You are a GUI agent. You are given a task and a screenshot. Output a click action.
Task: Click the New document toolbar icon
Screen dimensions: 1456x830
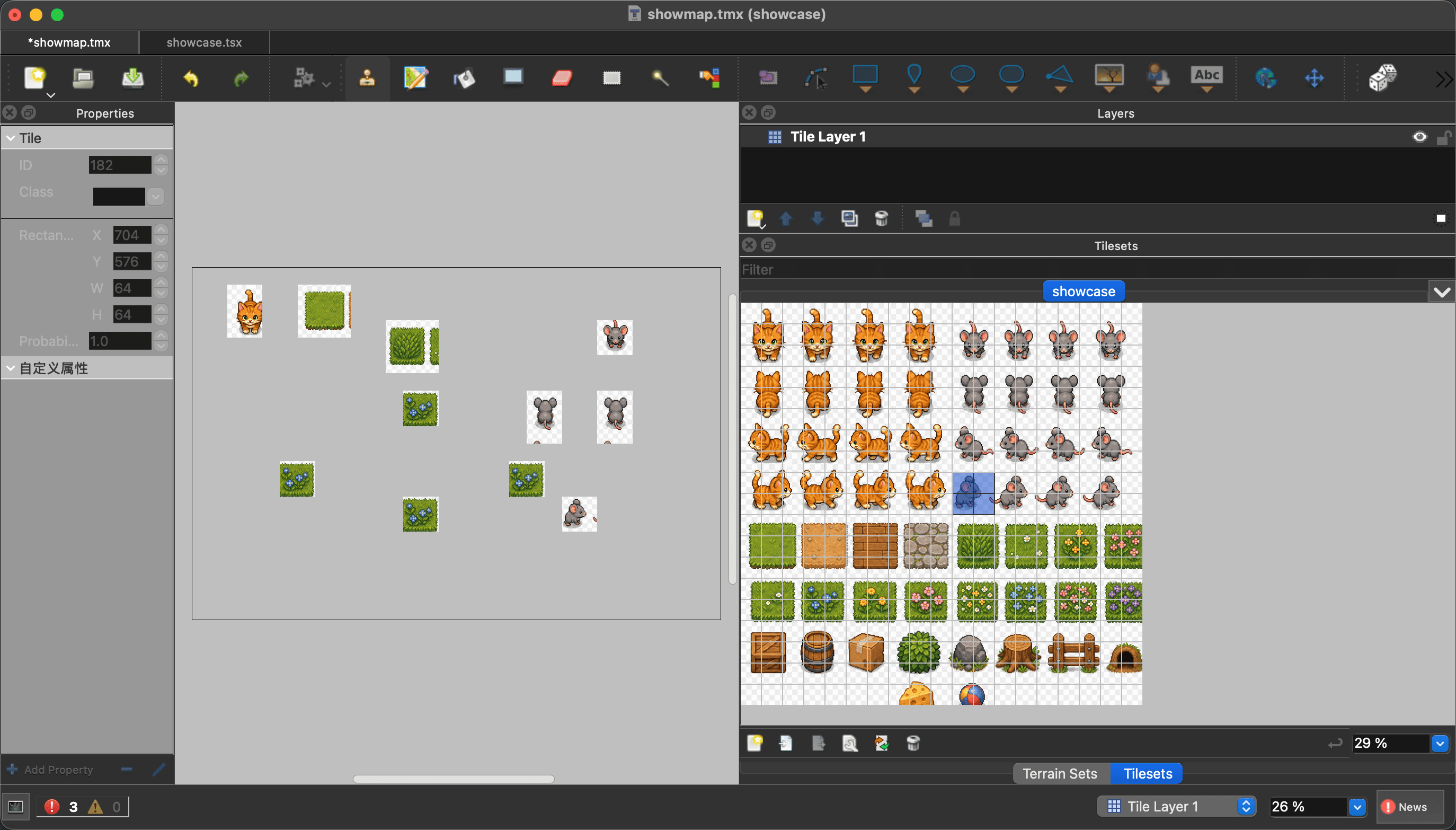(x=35, y=77)
